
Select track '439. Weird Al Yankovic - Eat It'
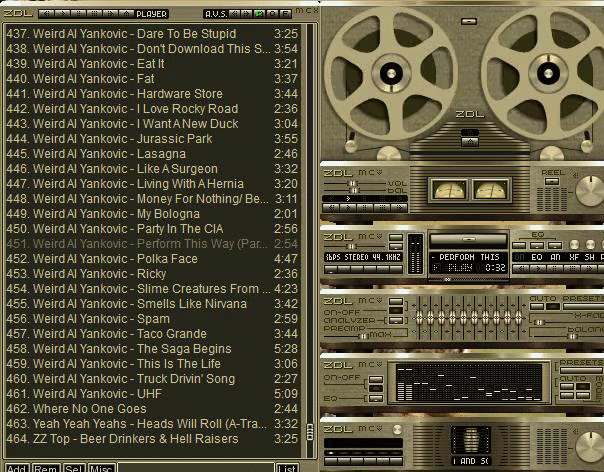tap(153, 64)
